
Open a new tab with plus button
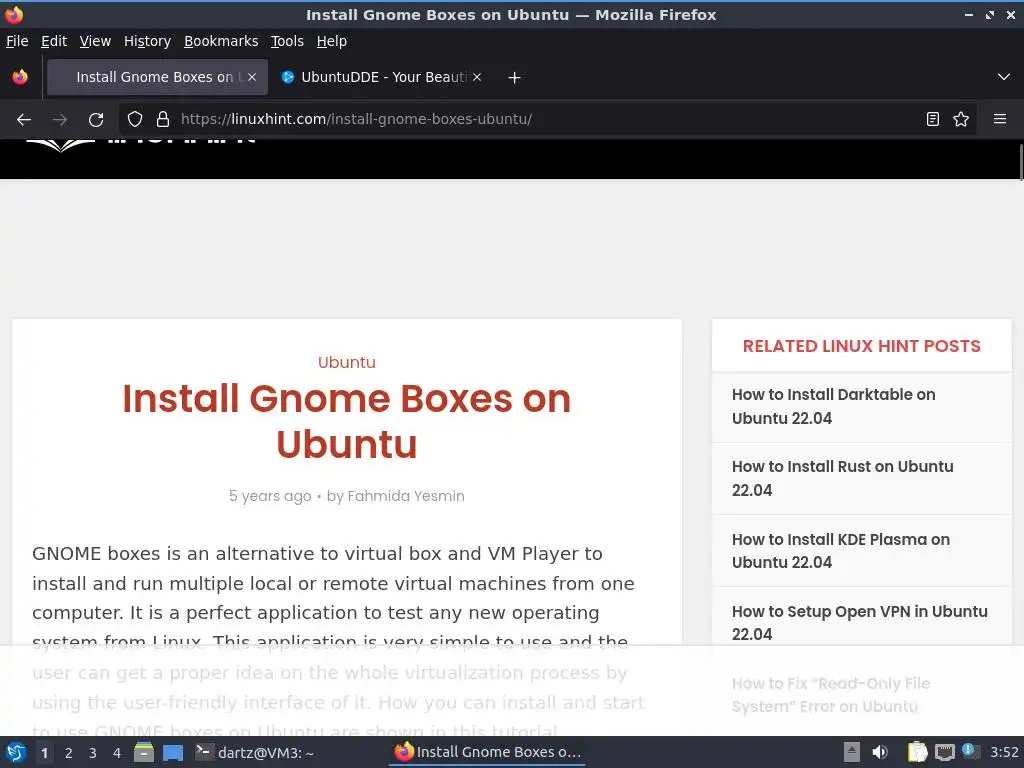(x=515, y=78)
